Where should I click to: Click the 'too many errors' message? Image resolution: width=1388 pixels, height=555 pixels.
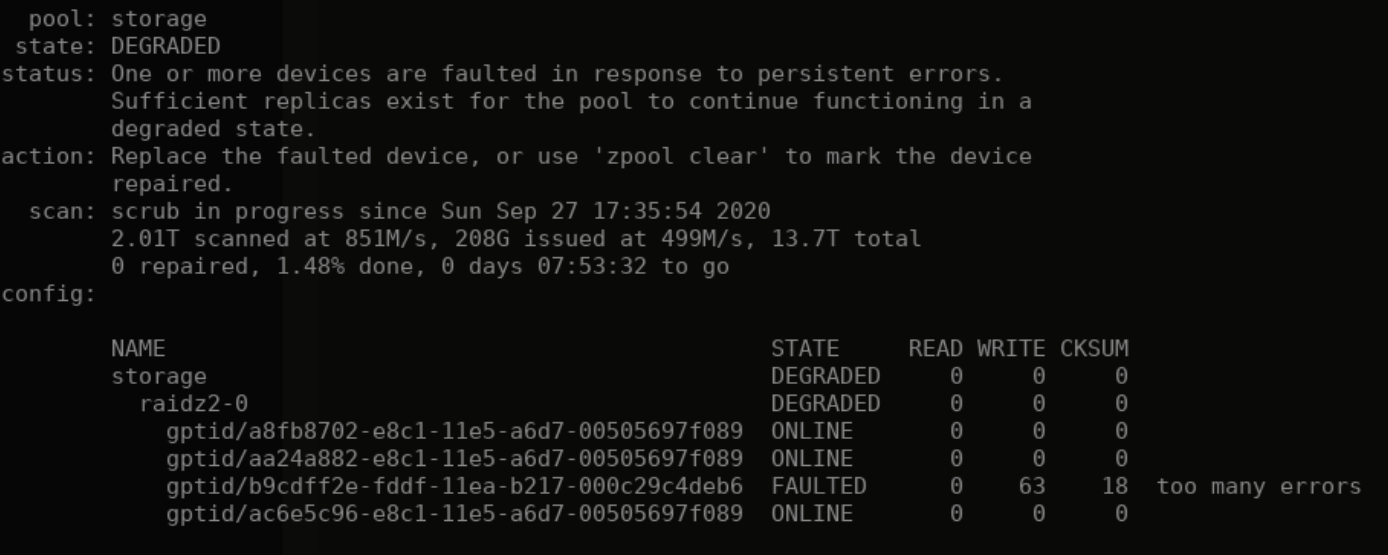[1258, 487]
